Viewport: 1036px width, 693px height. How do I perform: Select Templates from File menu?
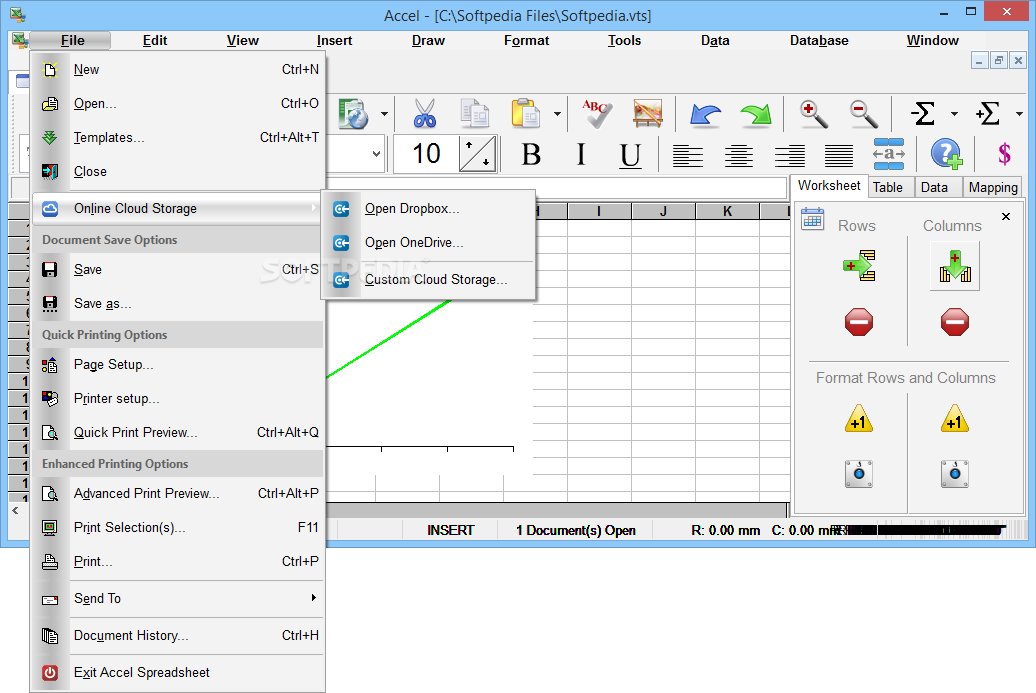(x=177, y=137)
